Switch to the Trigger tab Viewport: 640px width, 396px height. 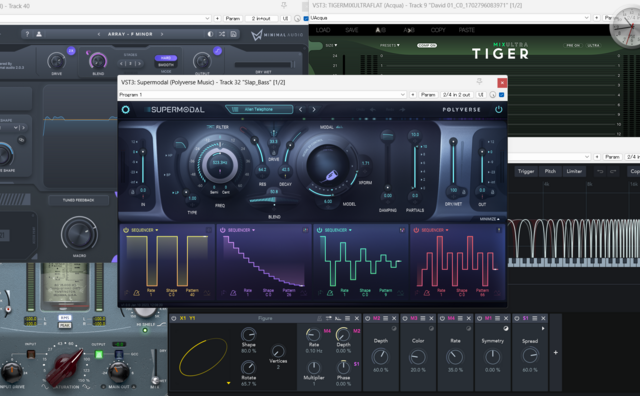pyautogui.click(x=526, y=171)
